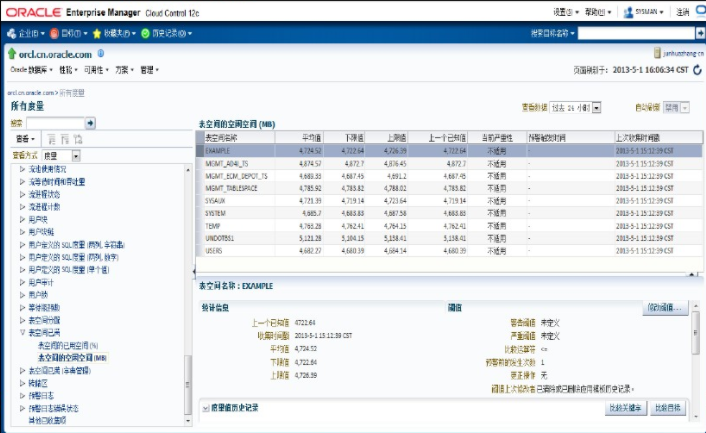This screenshot has height=433, width=706.
Task: Click the junhuazhang-cn host link
Action: (x=683, y=54)
